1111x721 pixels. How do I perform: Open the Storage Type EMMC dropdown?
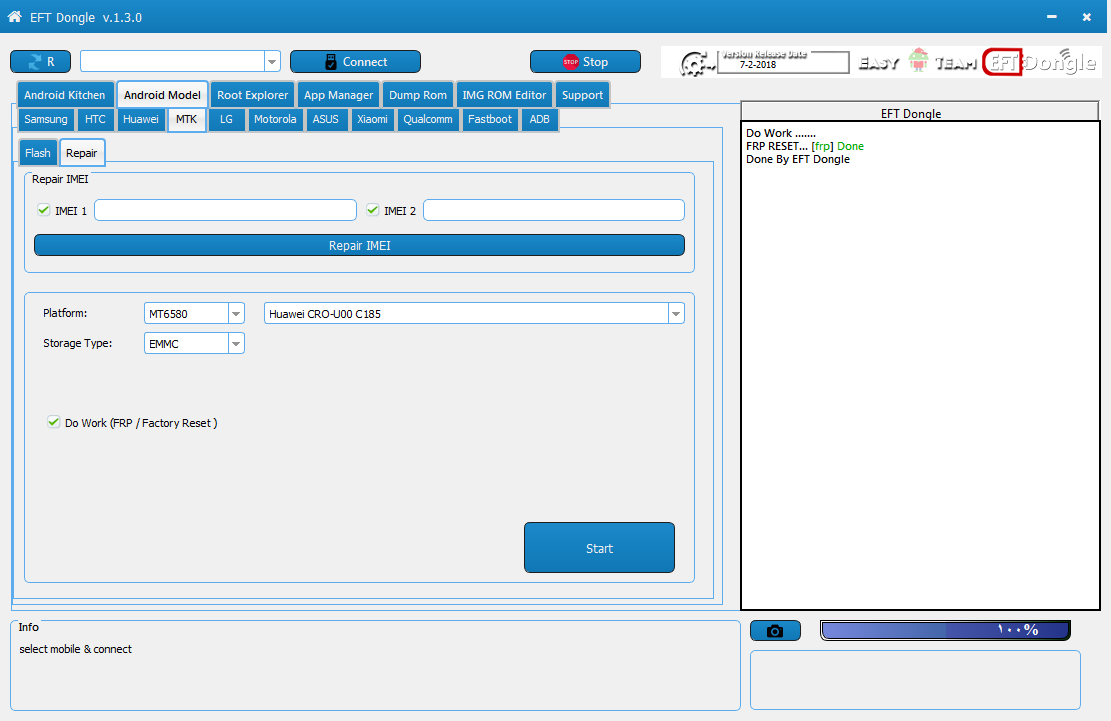(237, 344)
